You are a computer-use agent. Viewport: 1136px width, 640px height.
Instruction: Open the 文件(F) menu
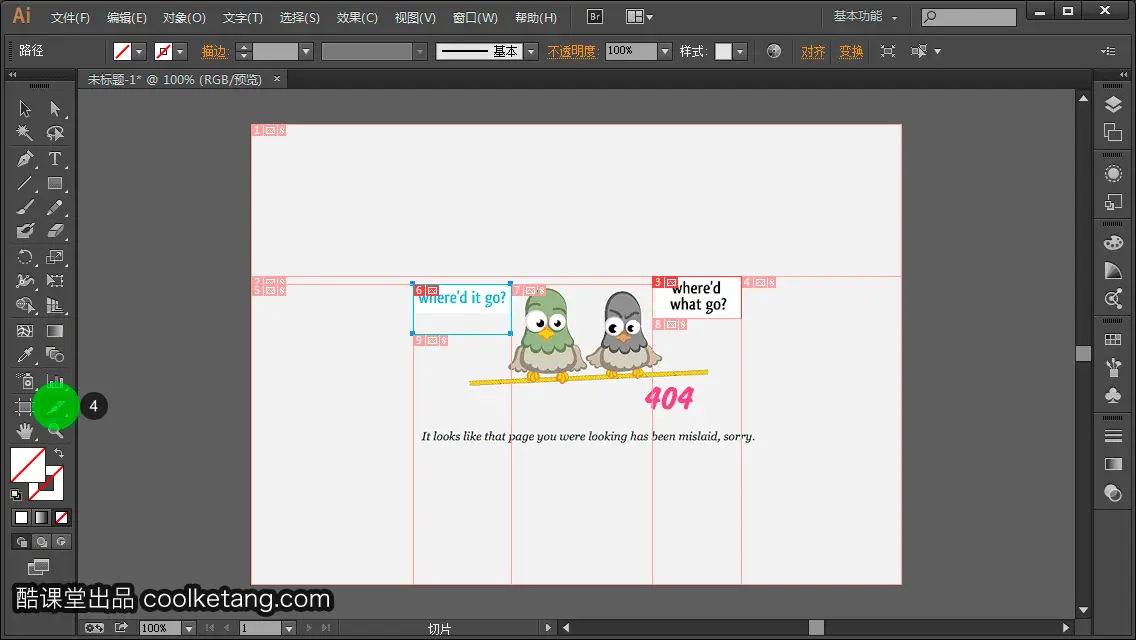pyautogui.click(x=70, y=17)
